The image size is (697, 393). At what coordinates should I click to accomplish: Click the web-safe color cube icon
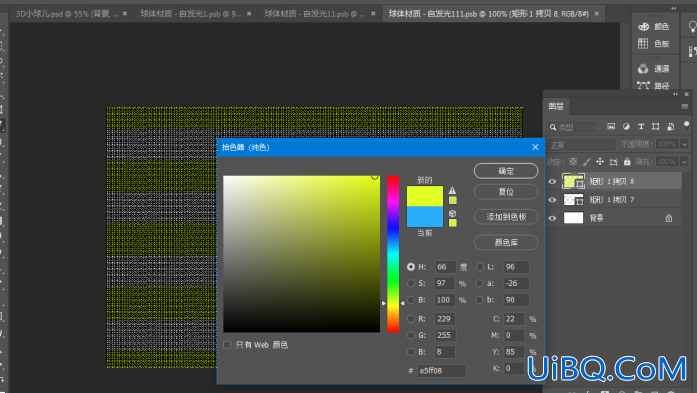[452, 213]
